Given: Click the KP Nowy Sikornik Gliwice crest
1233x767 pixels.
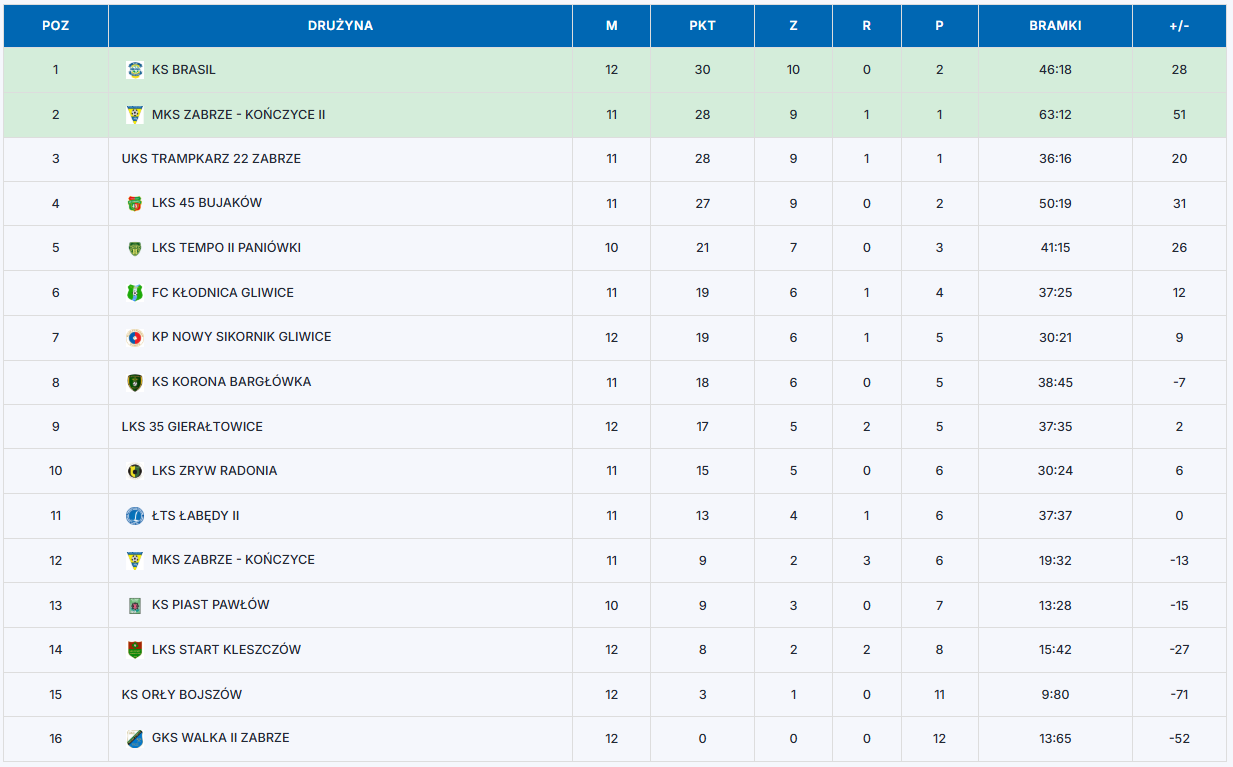Looking at the screenshot, I should click(x=135, y=337).
